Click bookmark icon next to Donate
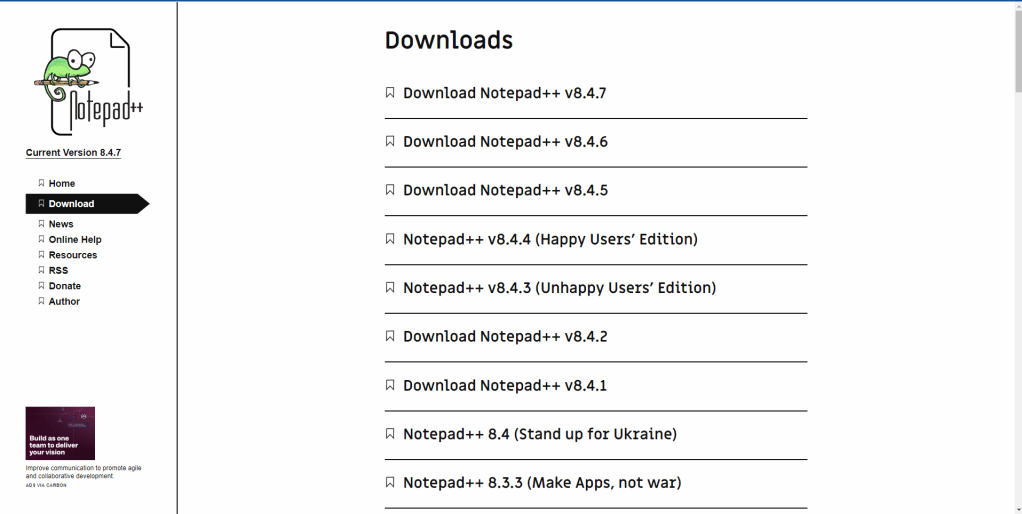1022x514 pixels. 41,286
